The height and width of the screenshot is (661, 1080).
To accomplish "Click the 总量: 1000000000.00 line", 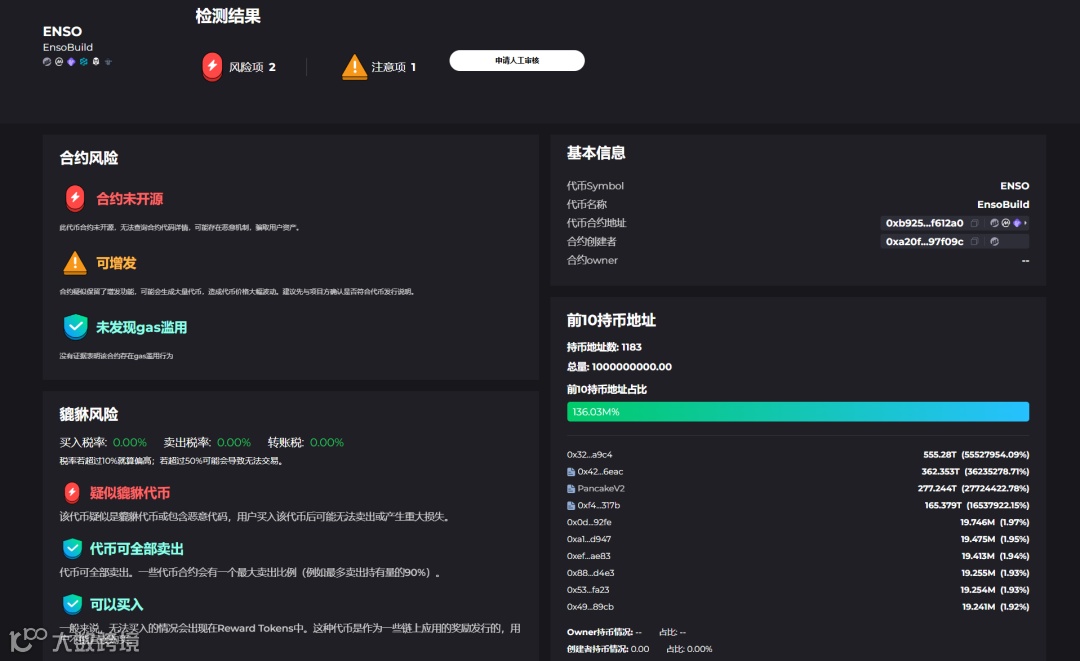I will point(619,367).
